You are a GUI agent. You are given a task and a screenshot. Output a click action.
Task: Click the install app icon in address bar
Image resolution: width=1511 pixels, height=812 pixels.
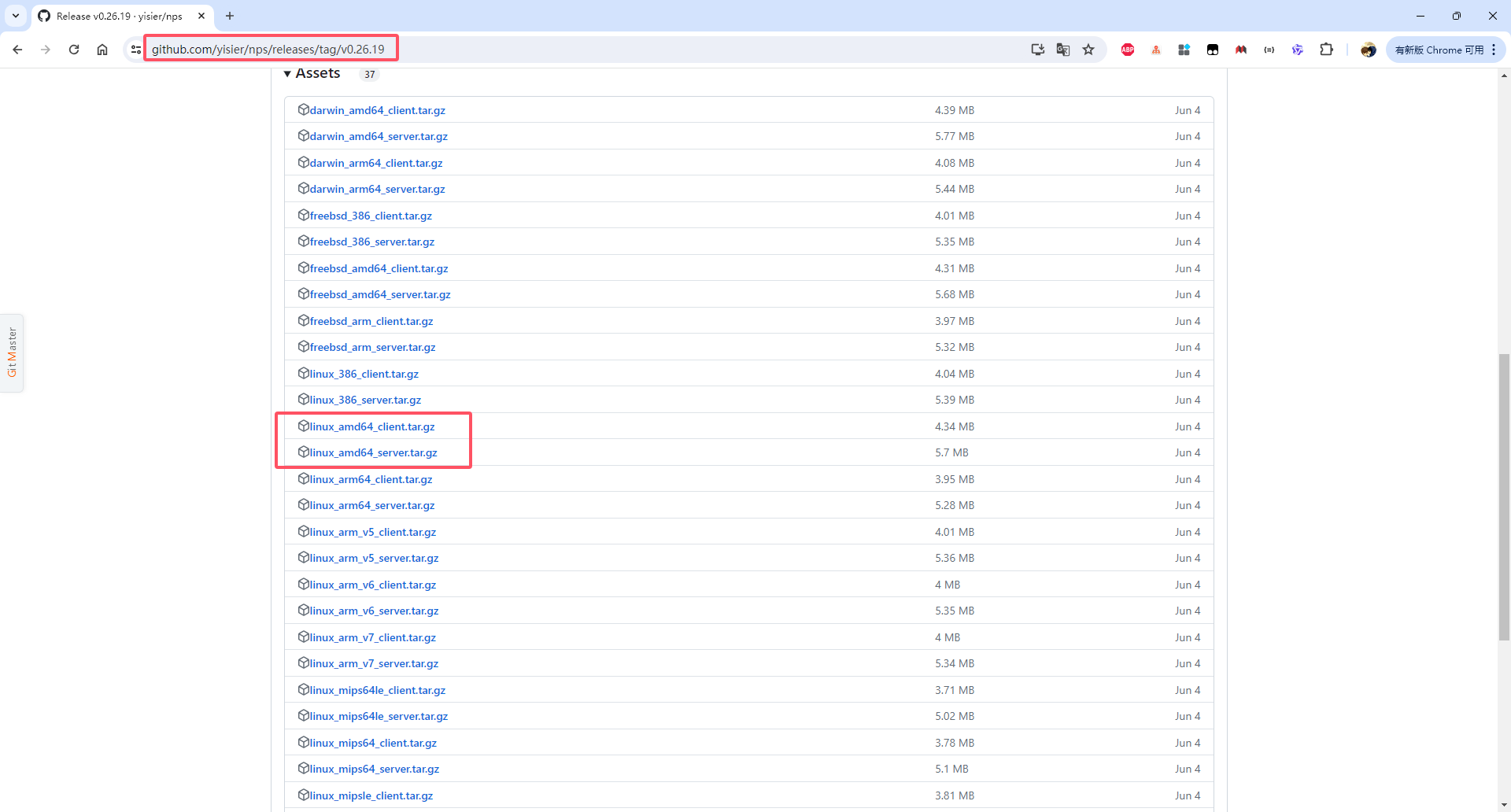tap(1038, 50)
